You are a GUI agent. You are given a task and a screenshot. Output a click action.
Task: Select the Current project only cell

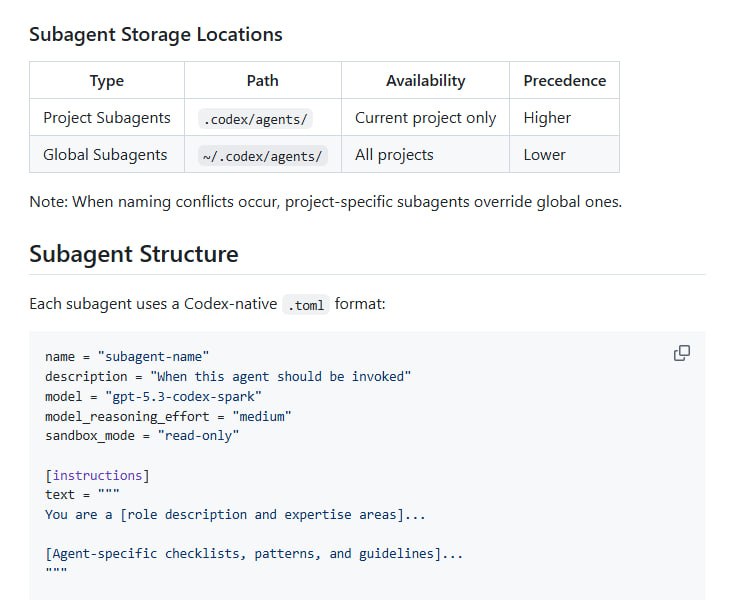coord(425,118)
